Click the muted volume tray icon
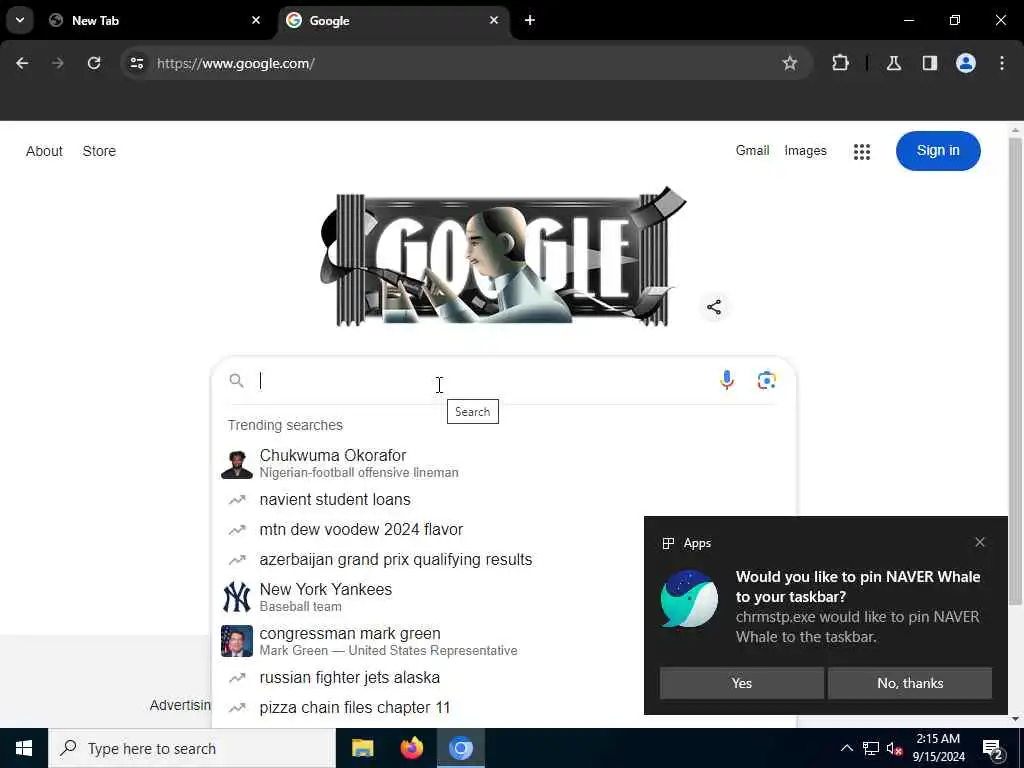 [894, 748]
